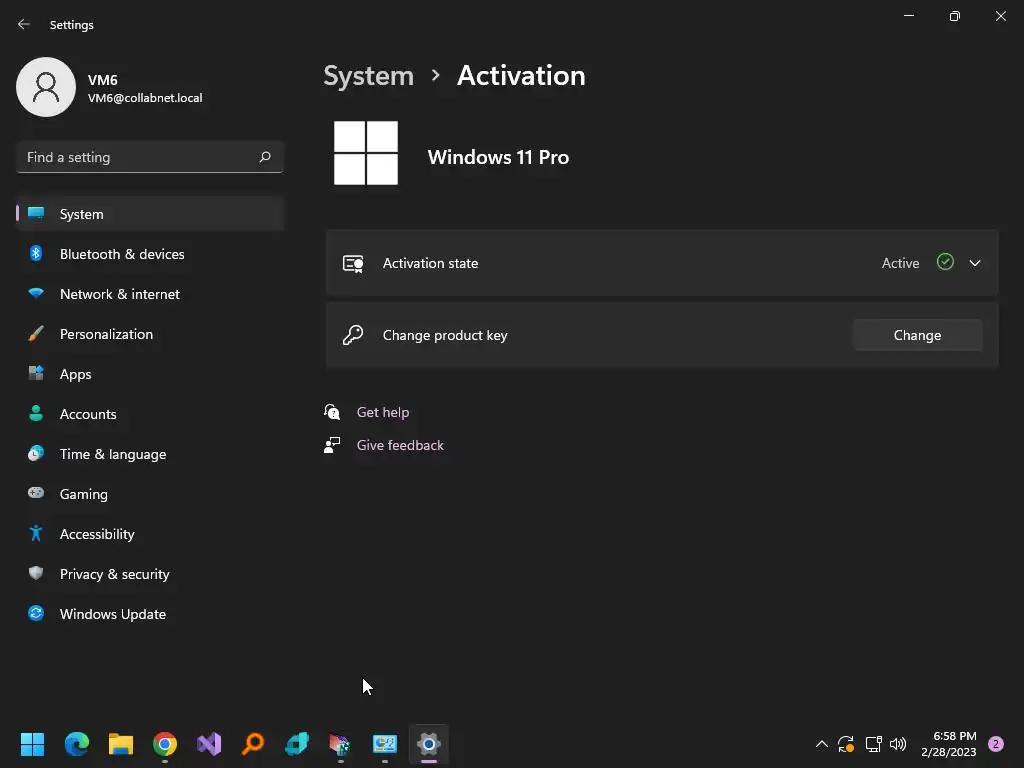Open the orange magnifier app on the taskbar
Image resolution: width=1024 pixels, height=768 pixels.
[x=253, y=744]
